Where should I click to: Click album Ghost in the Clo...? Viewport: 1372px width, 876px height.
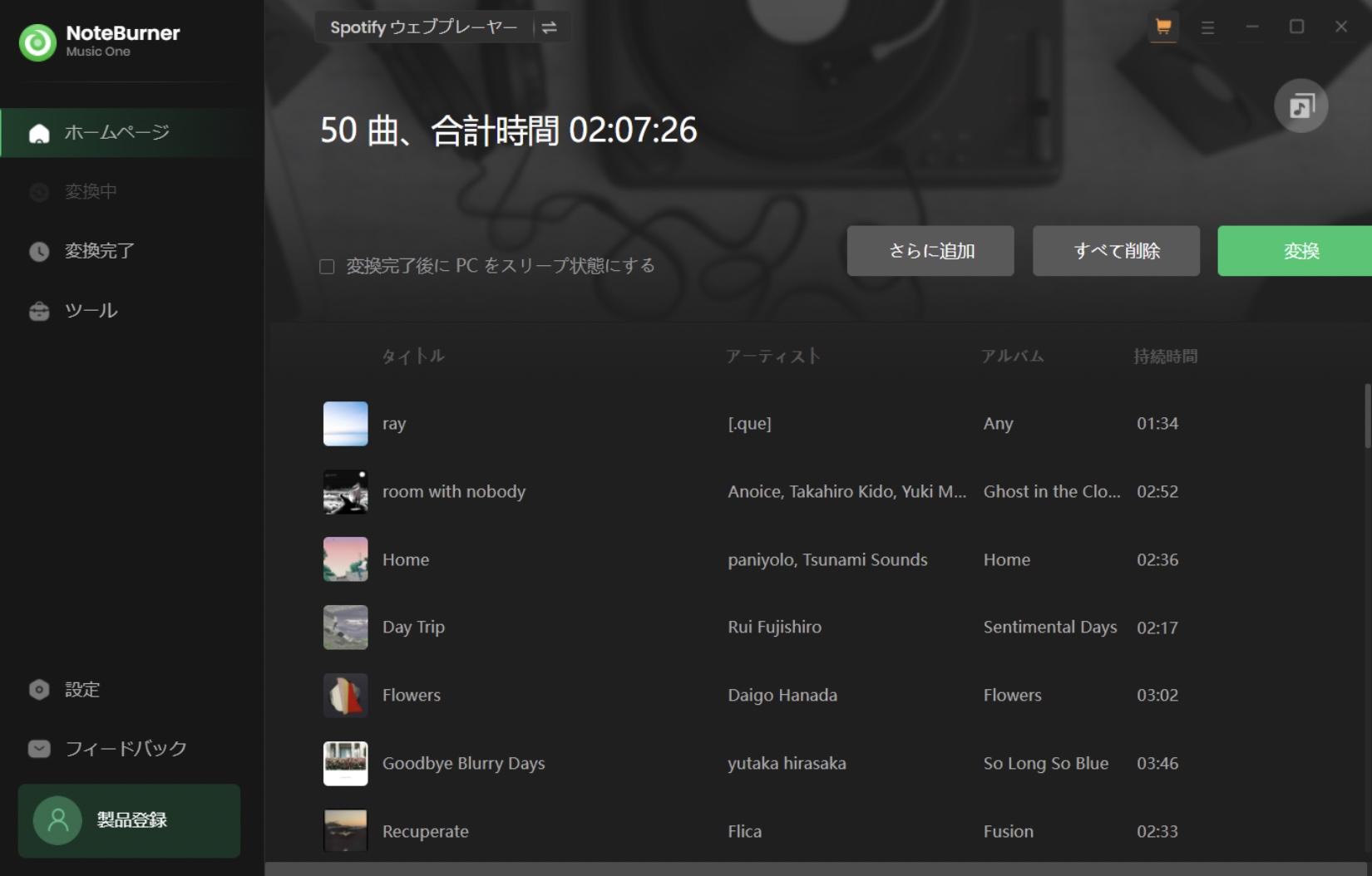[x=1052, y=491]
